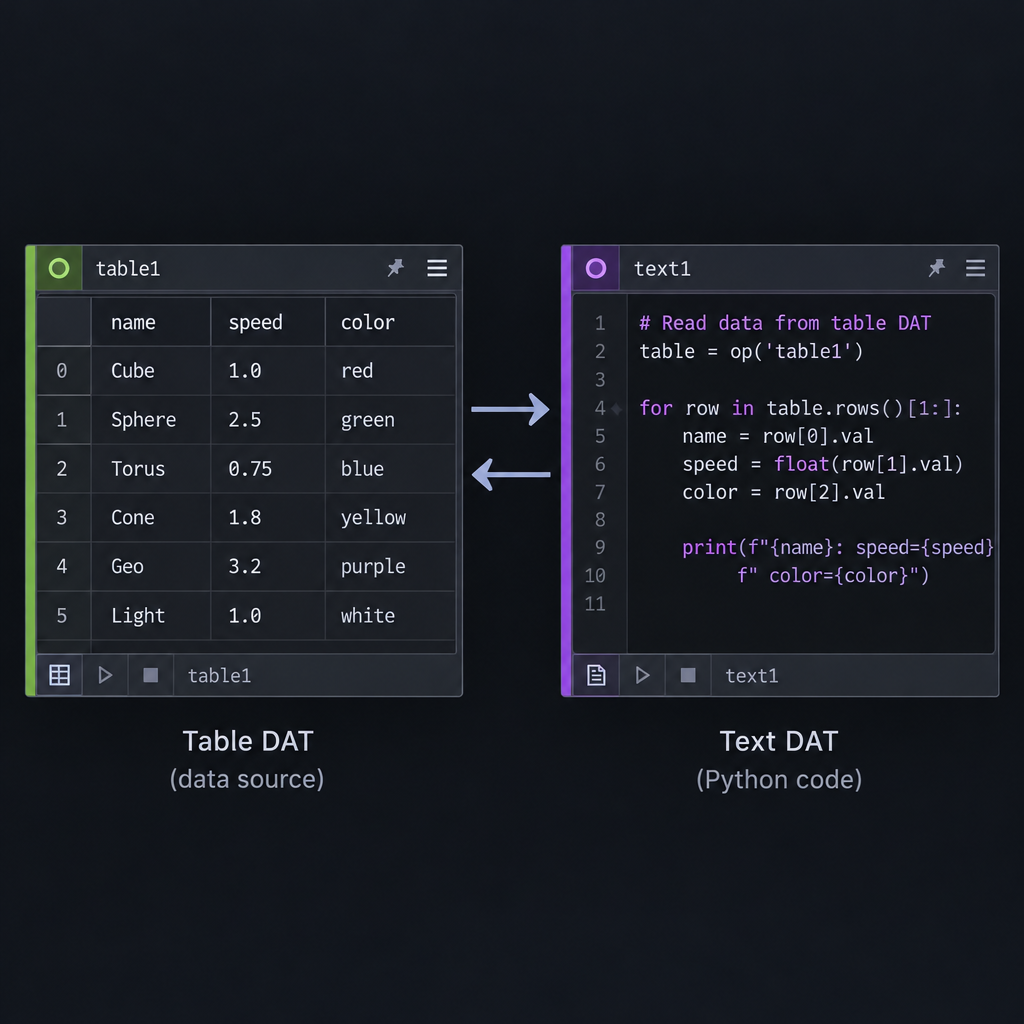The width and height of the screenshot is (1024, 1024).
Task: Click the speed cell '1.8'
Action: click(268, 518)
